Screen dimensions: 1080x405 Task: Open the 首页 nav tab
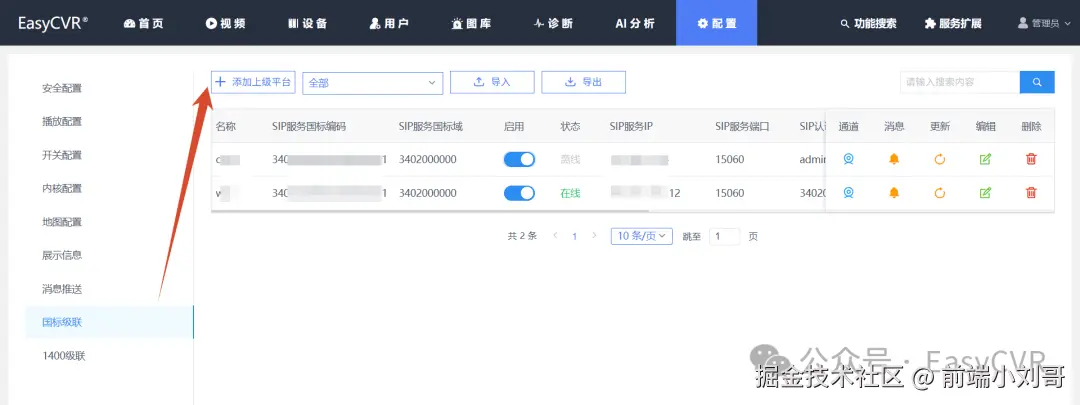coord(143,23)
